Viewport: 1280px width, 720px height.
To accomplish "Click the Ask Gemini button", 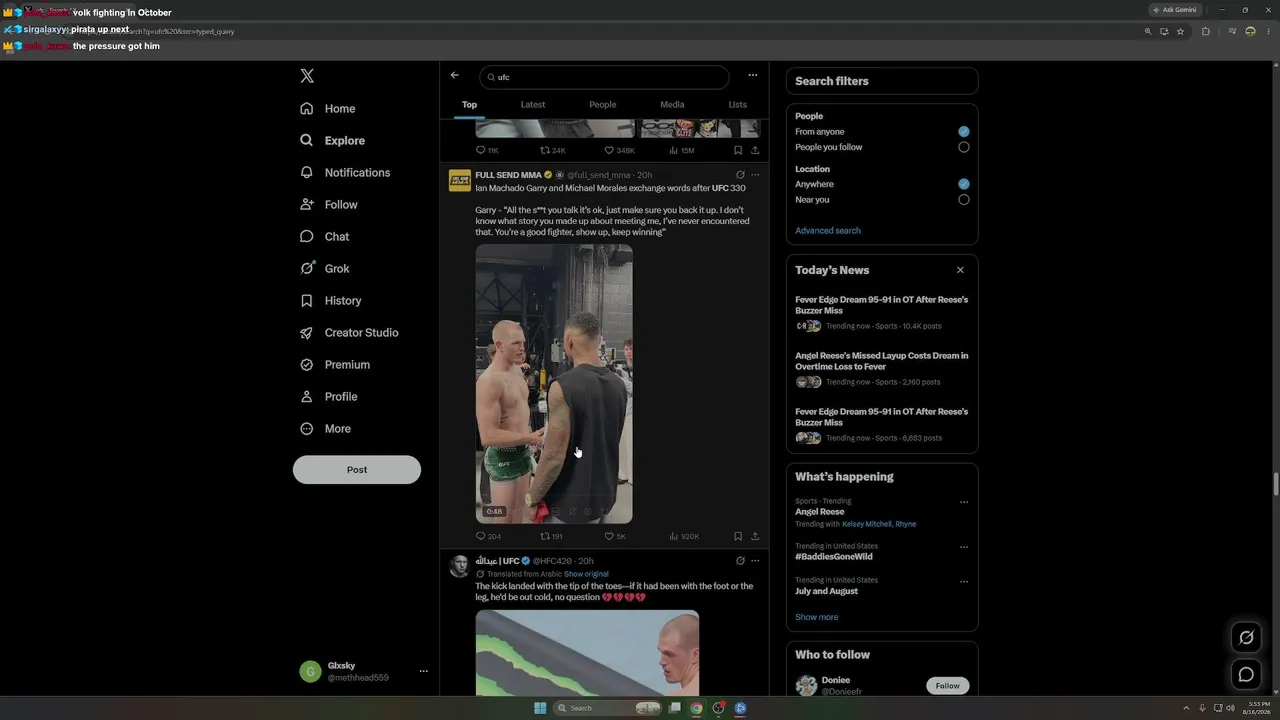I will (x=1175, y=10).
